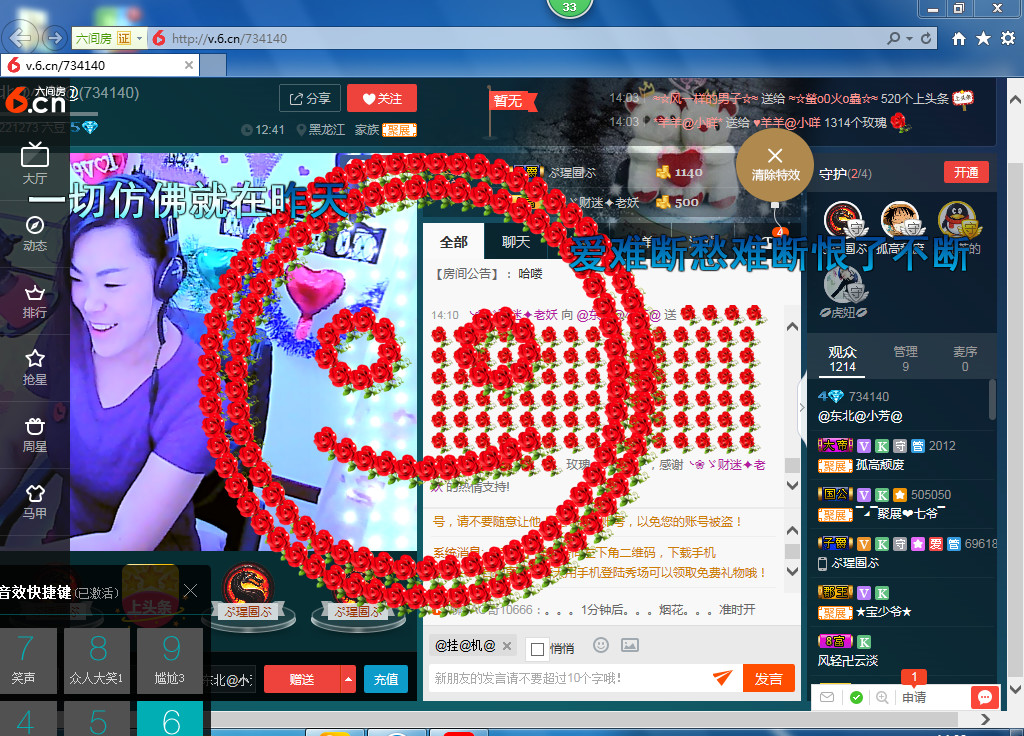Switch to browser tab v.6.cn/734140
This screenshot has height=736, width=1024.
pos(99,65)
